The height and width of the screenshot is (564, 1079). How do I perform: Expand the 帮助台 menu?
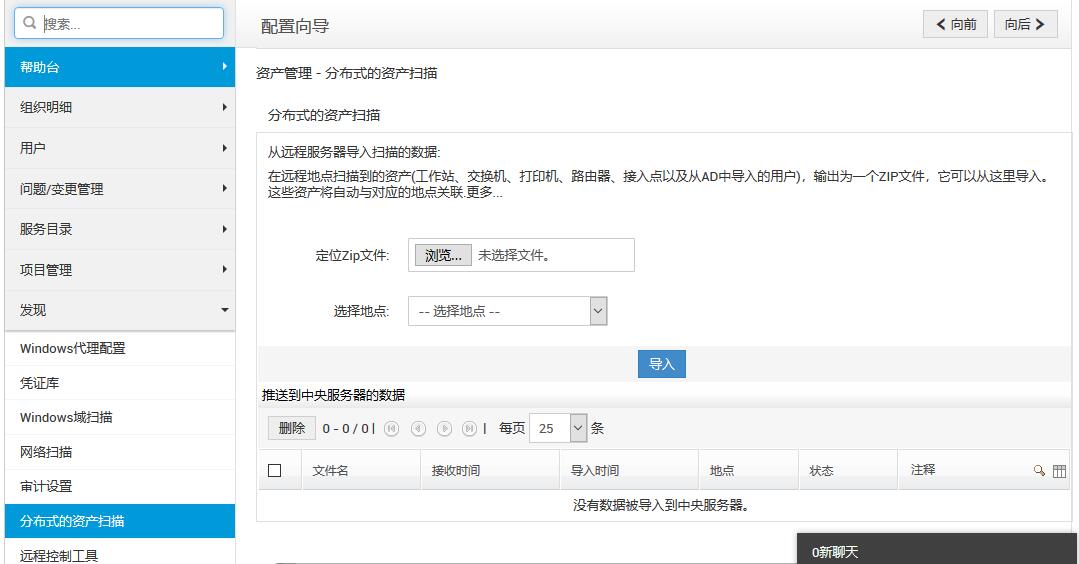tap(120, 67)
